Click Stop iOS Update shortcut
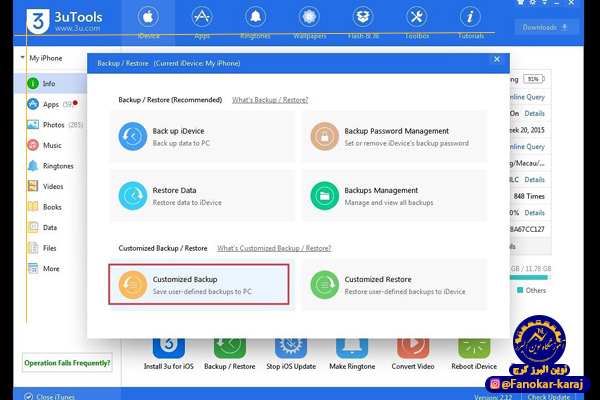Image resolution: width=600 pixels, height=400 pixels. point(291,352)
